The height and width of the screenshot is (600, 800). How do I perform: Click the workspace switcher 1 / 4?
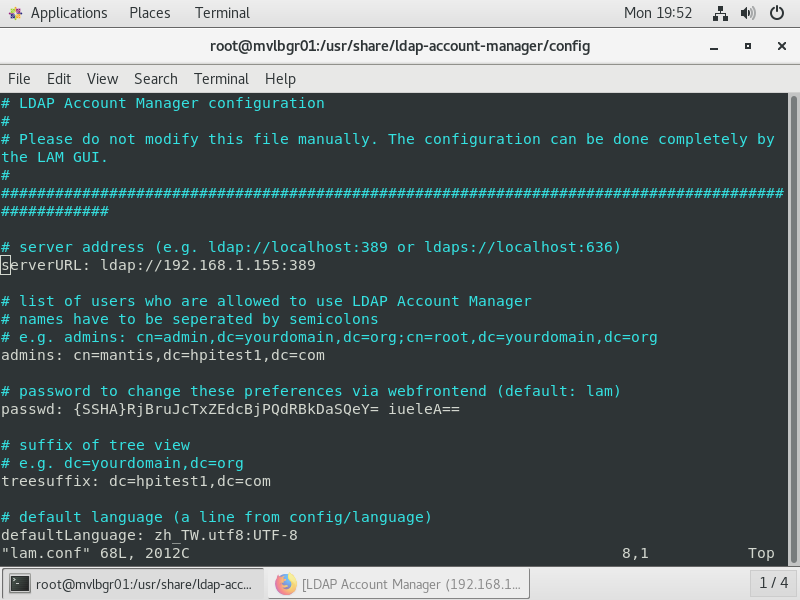pyautogui.click(x=773, y=583)
